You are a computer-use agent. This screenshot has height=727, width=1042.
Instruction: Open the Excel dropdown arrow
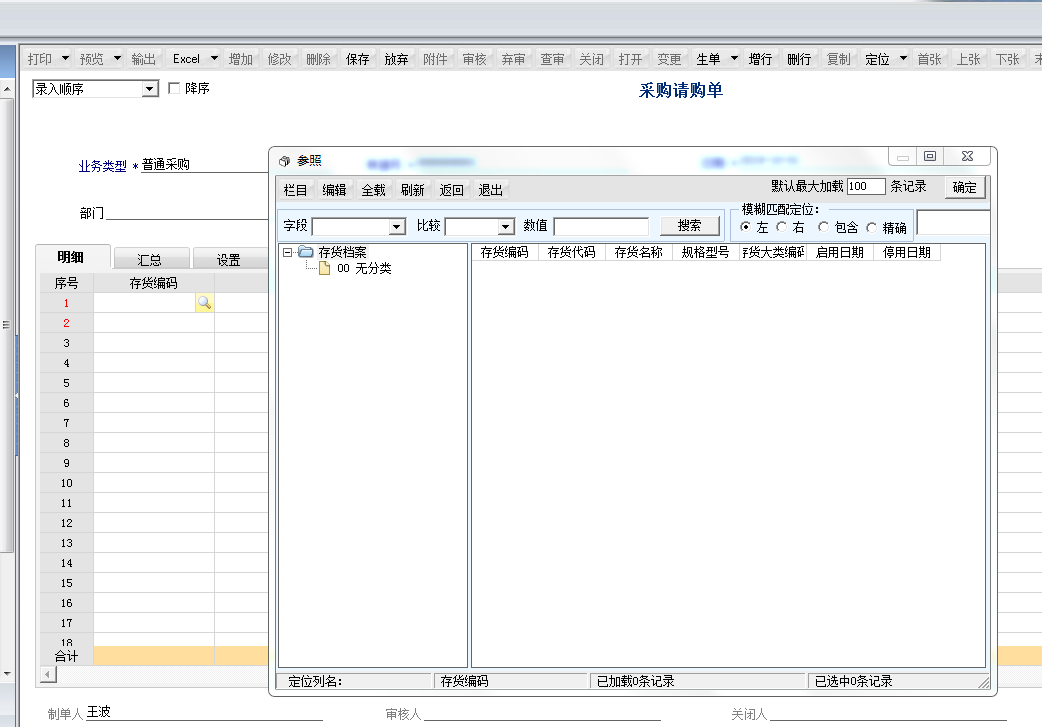pos(214,58)
